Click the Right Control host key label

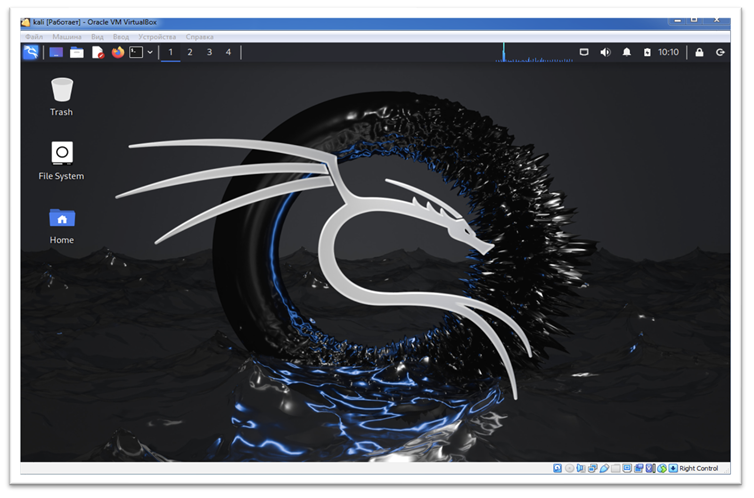coord(699,468)
